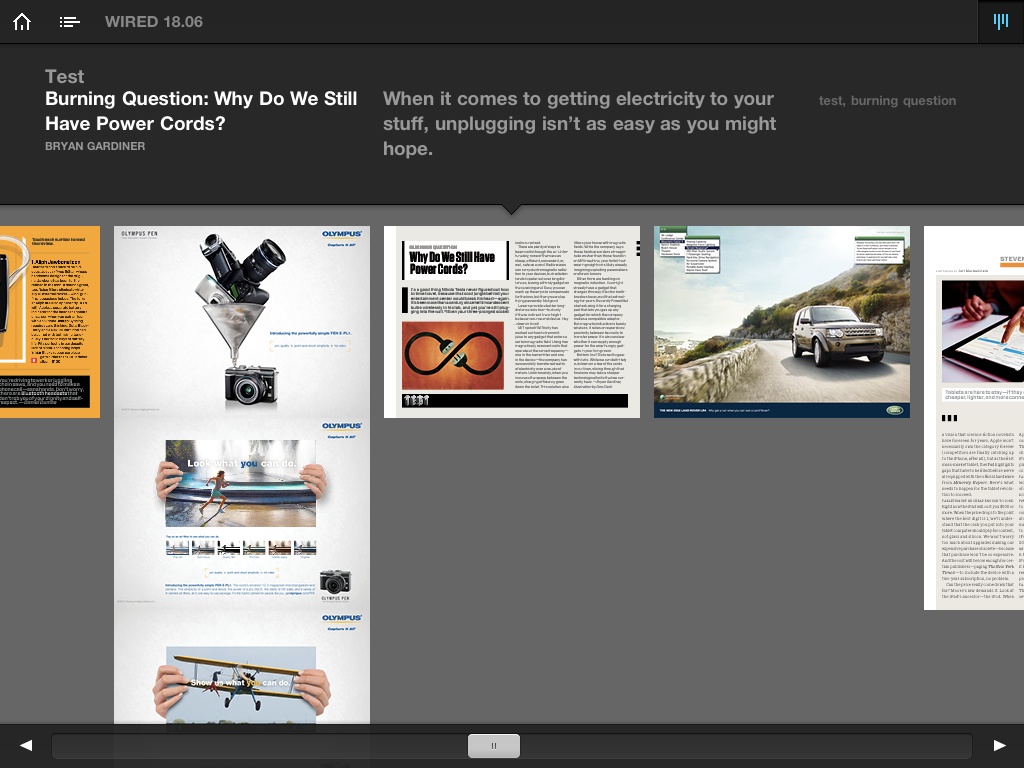Open the Power Cords article thumbnail
Screen dimensions: 1024x768
coord(512,322)
